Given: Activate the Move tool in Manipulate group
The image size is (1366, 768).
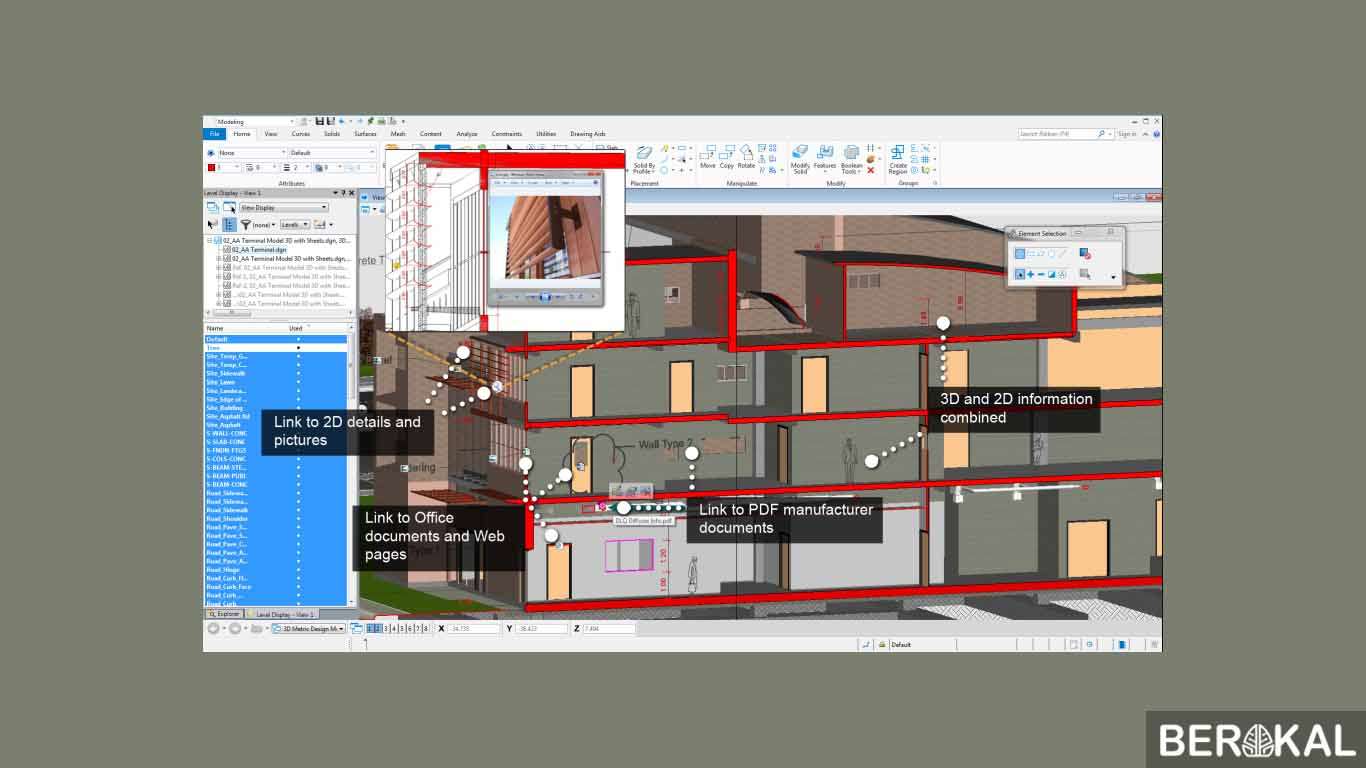Looking at the screenshot, I should 707,156.
